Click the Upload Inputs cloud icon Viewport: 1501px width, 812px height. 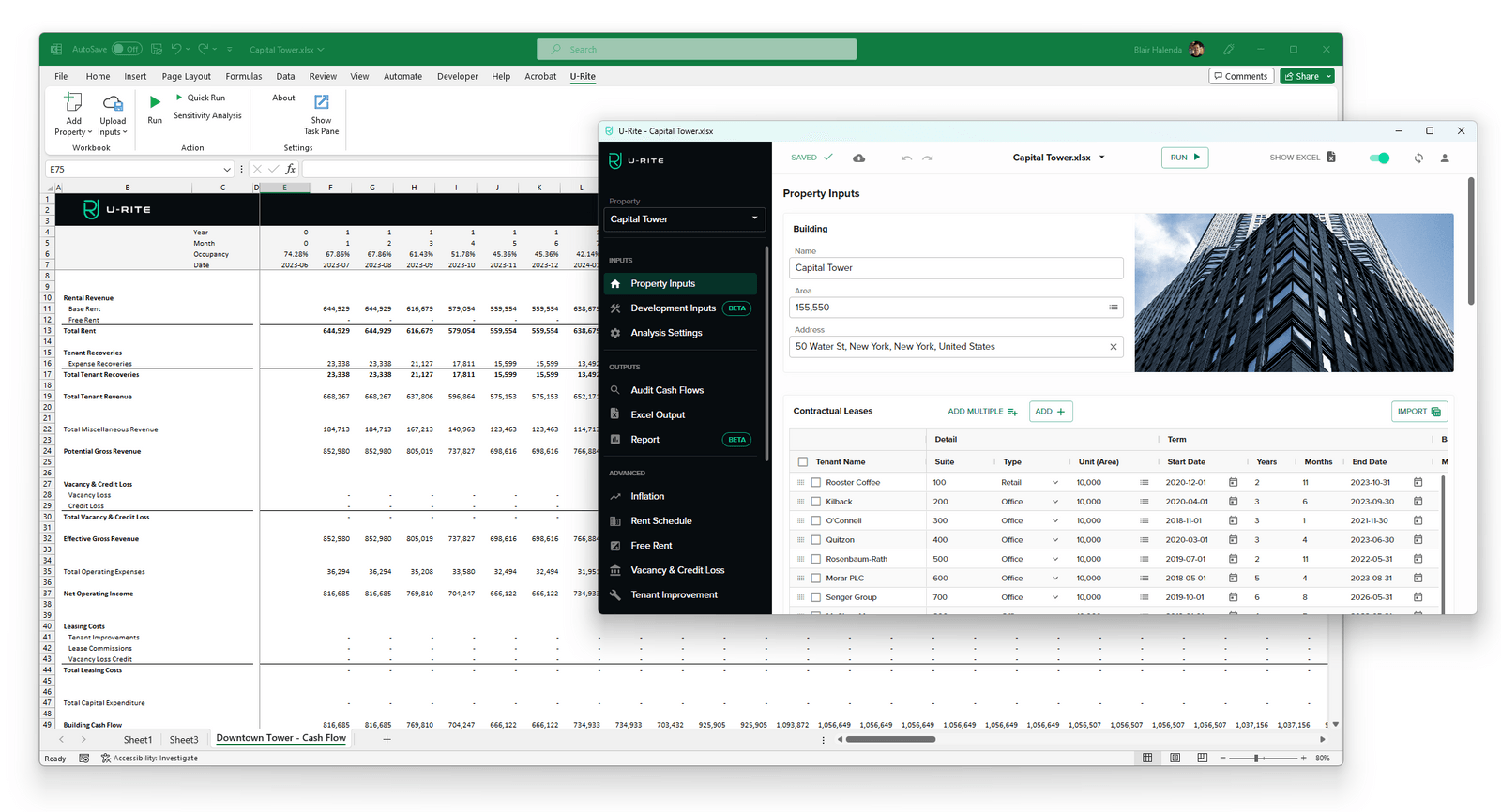pyautogui.click(x=113, y=103)
